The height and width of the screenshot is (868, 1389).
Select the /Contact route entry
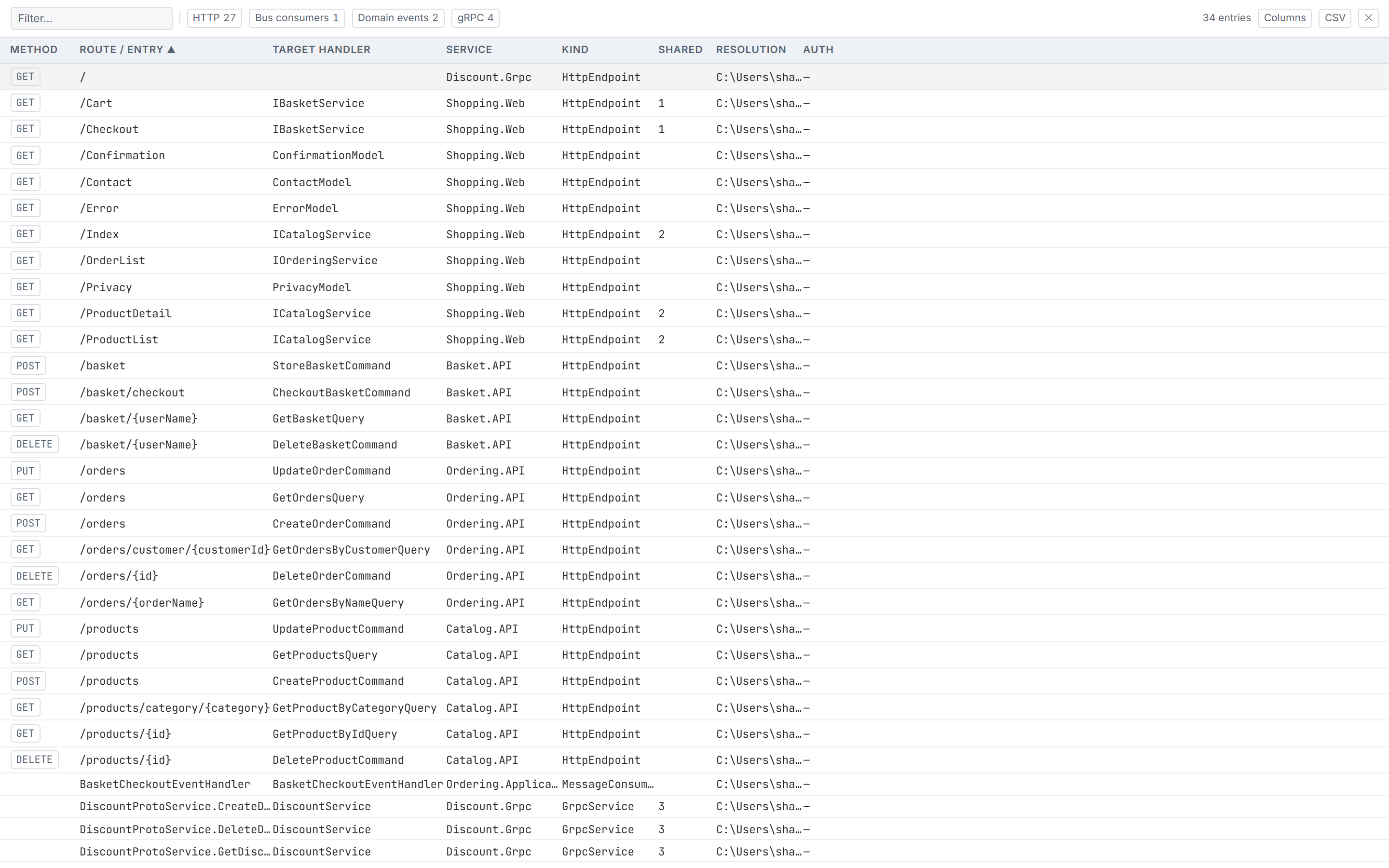[106, 183]
